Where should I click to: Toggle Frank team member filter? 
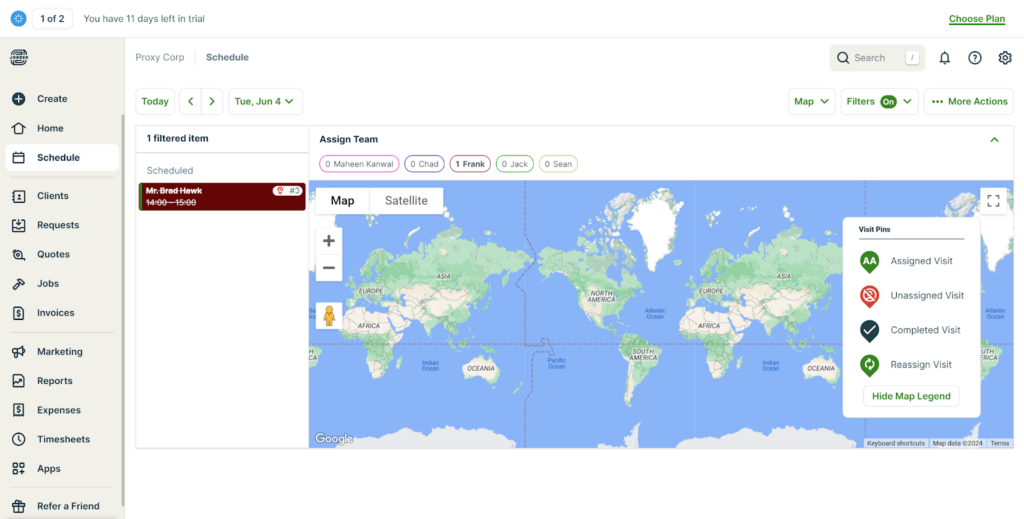[469, 164]
